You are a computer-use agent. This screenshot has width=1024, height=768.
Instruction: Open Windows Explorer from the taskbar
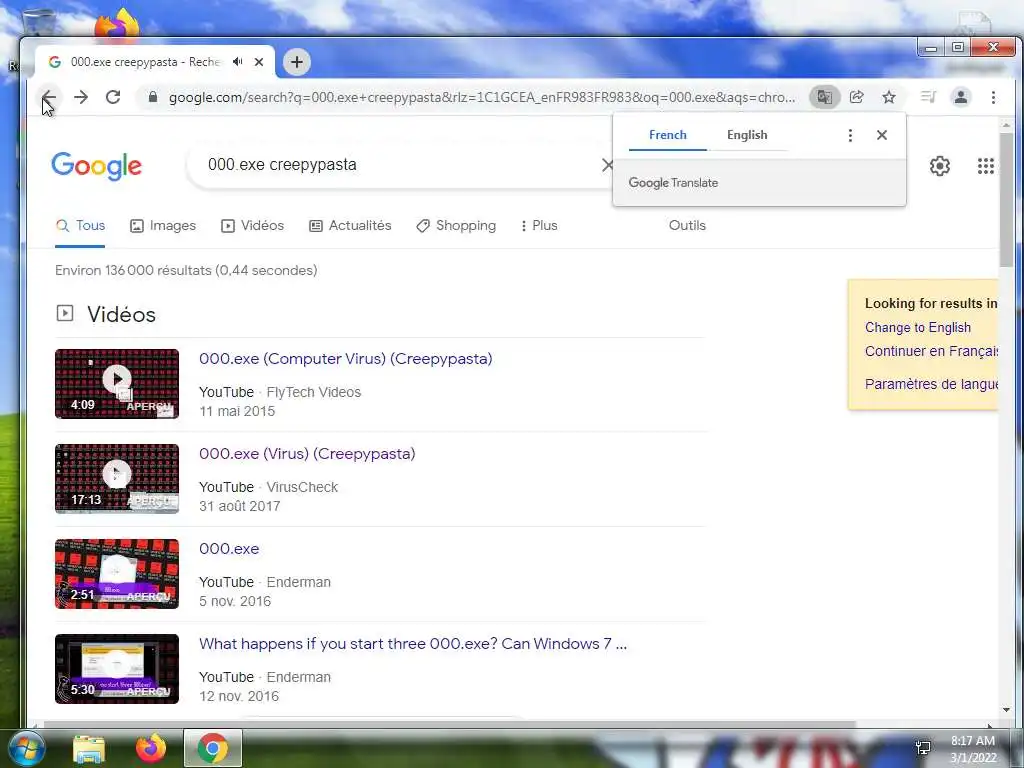click(89, 748)
